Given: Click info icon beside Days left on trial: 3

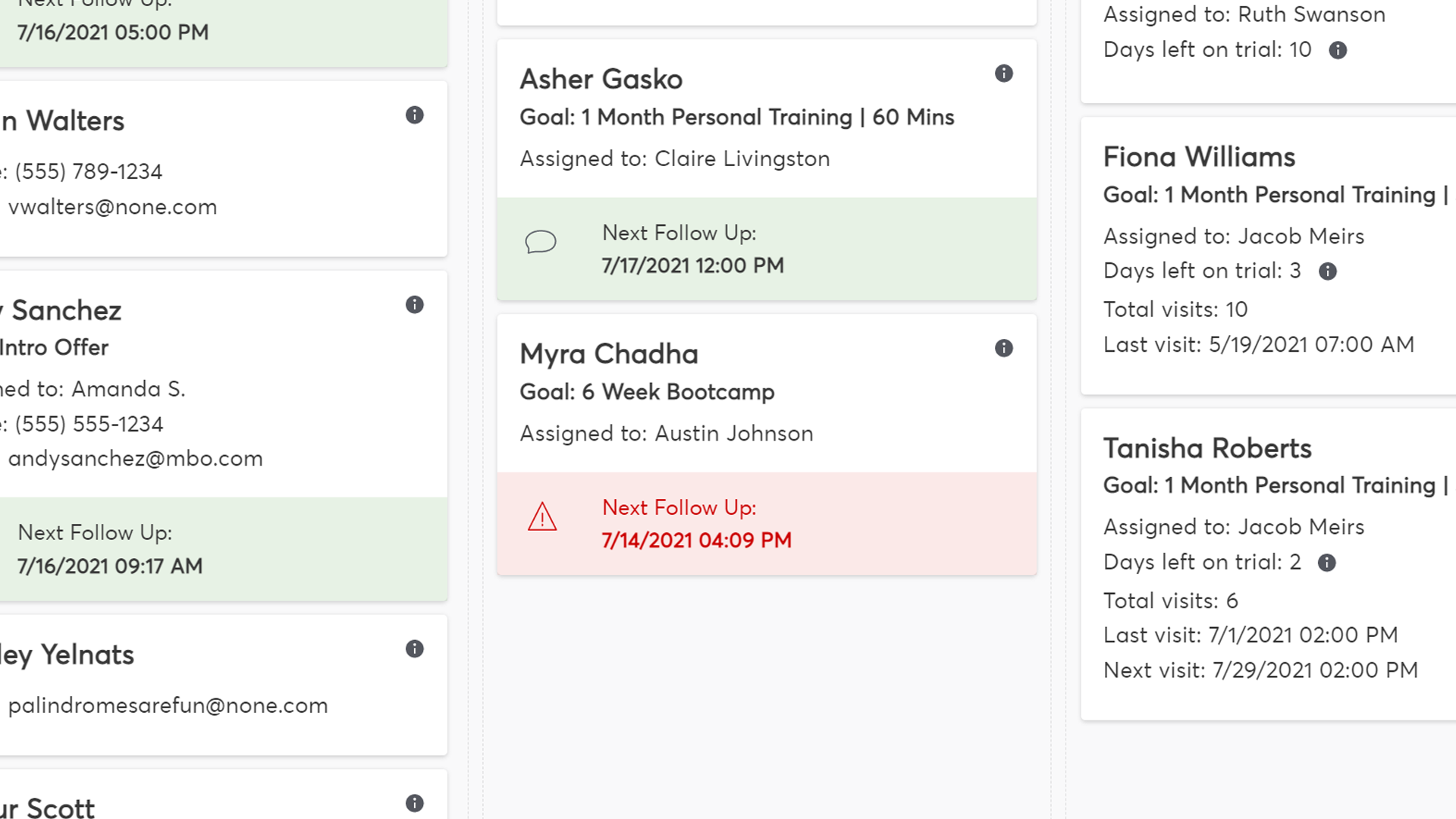Looking at the screenshot, I should pyautogui.click(x=1327, y=271).
